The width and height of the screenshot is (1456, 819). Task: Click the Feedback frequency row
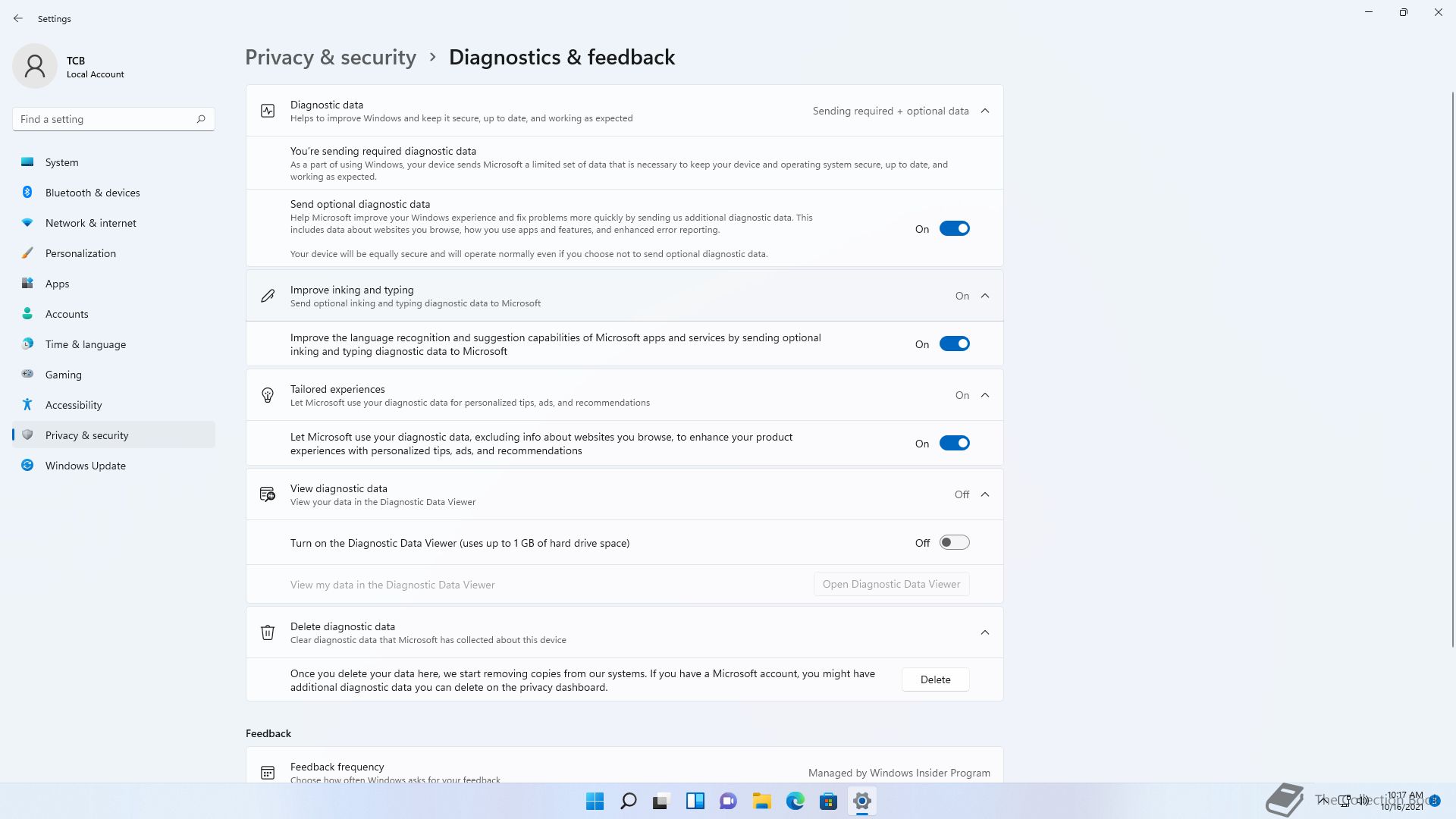[624, 765]
